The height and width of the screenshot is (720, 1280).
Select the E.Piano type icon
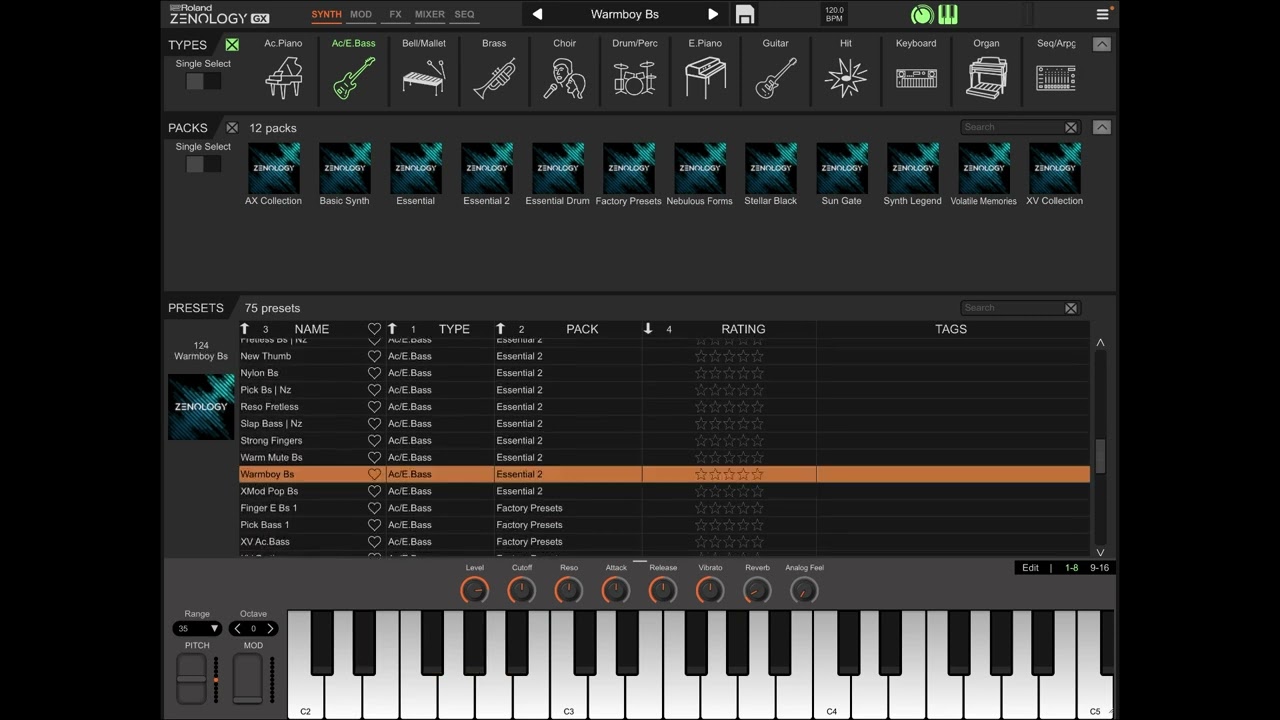click(705, 77)
